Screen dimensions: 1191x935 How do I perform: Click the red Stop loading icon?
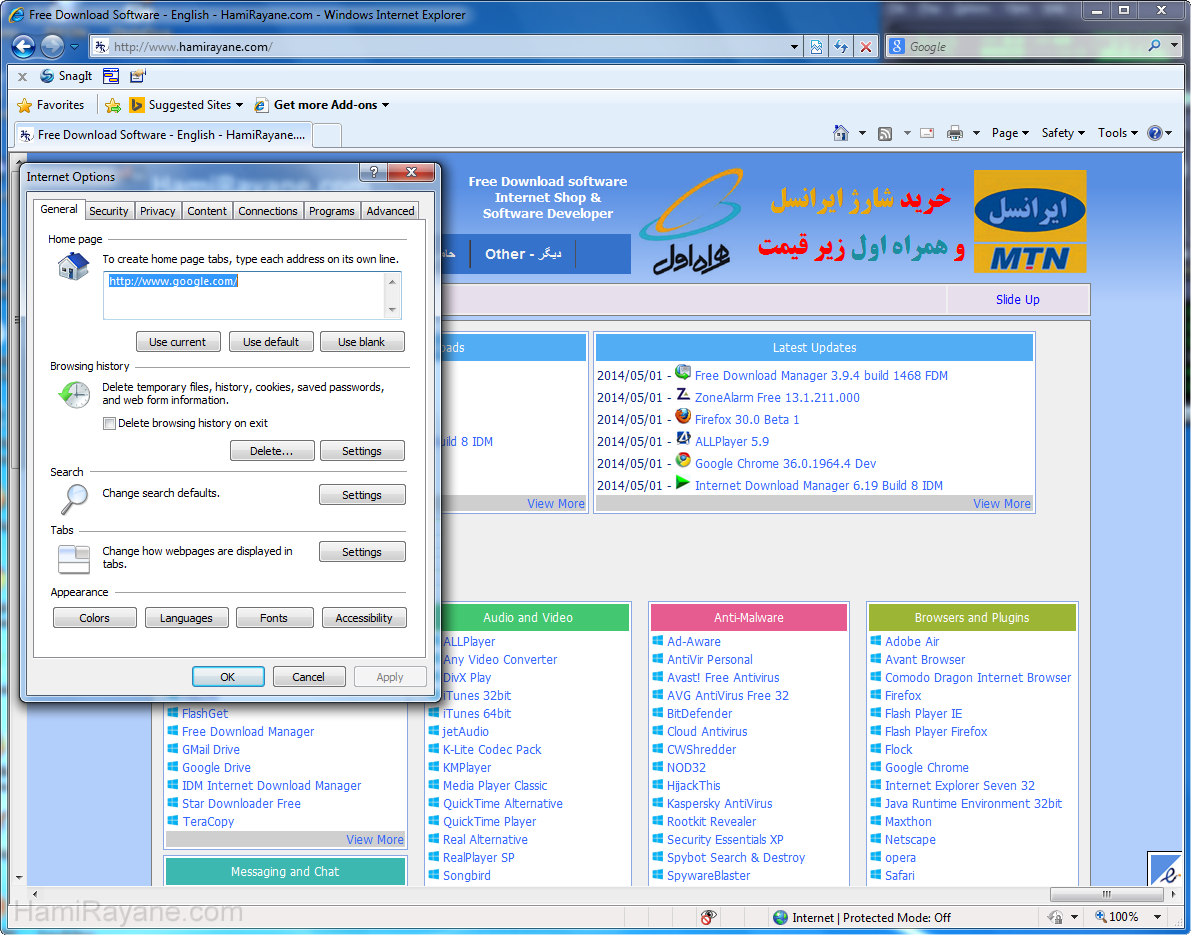(865, 47)
